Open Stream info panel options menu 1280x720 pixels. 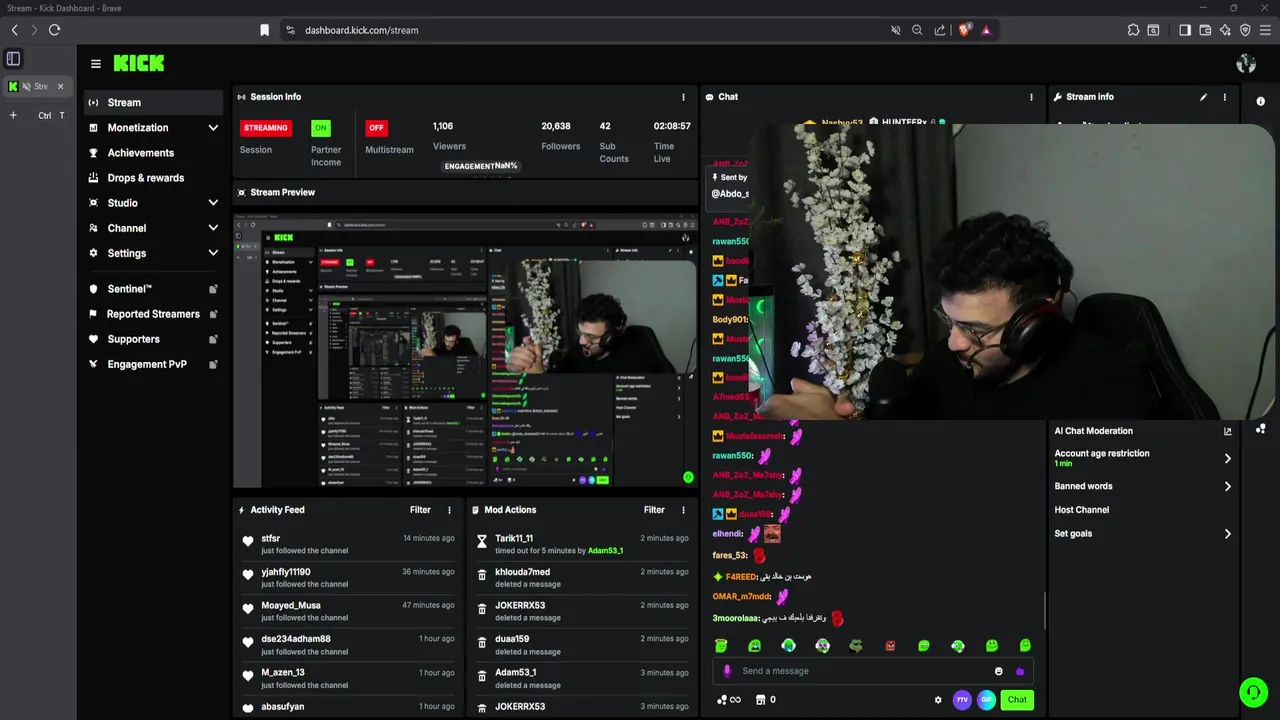click(x=1225, y=97)
